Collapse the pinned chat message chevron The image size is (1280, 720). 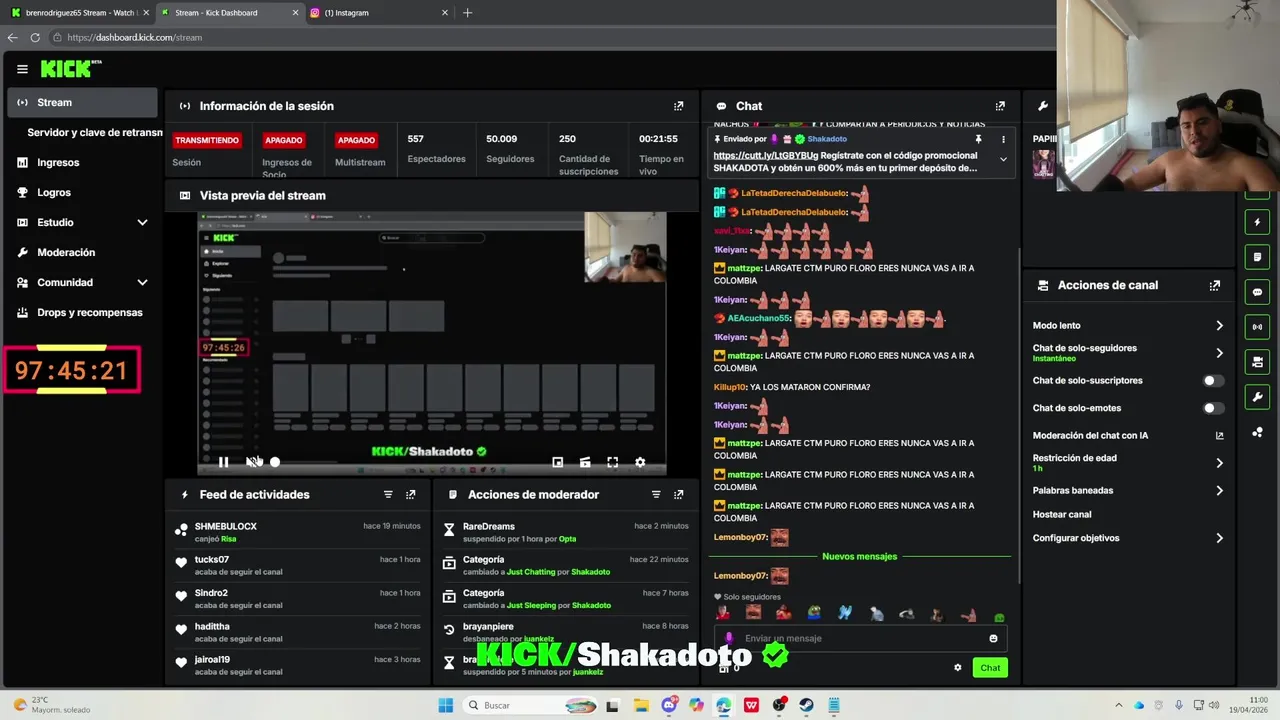click(1003, 160)
